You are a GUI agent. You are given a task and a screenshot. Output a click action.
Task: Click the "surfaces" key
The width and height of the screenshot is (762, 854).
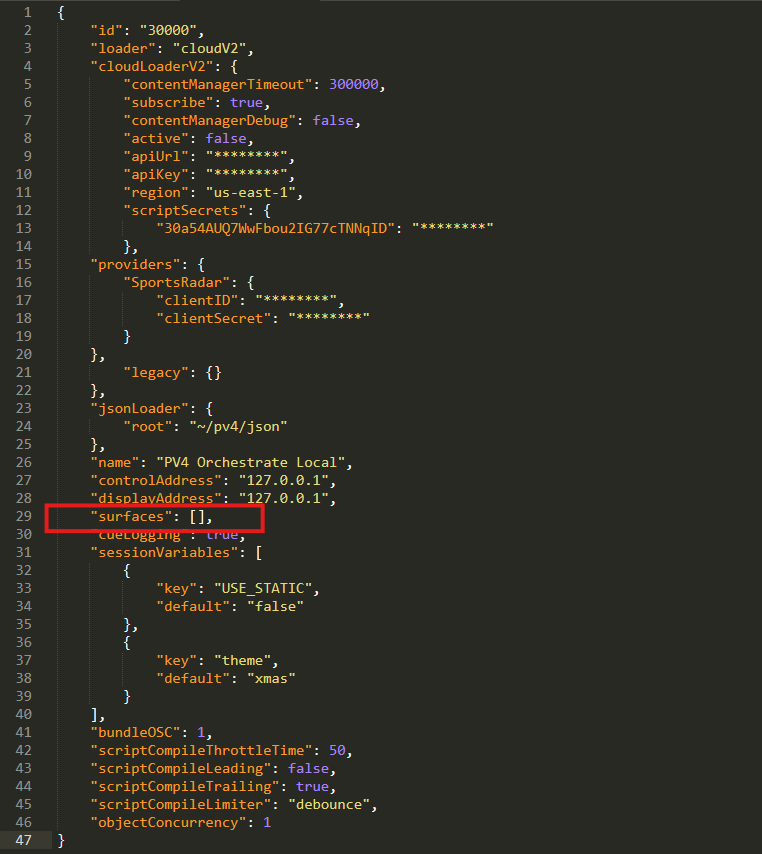(x=131, y=516)
